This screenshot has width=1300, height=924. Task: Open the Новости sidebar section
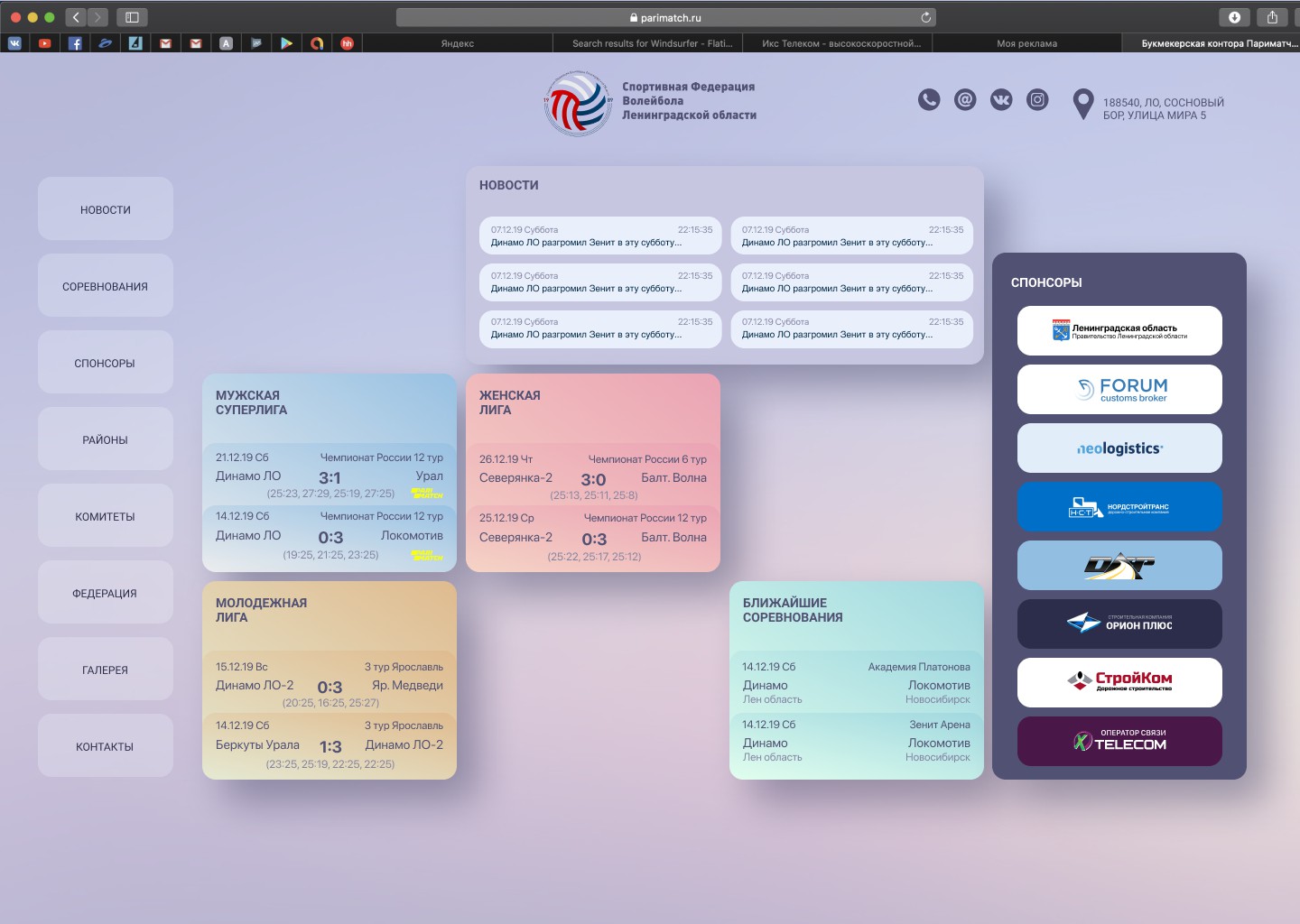pyautogui.click(x=106, y=209)
